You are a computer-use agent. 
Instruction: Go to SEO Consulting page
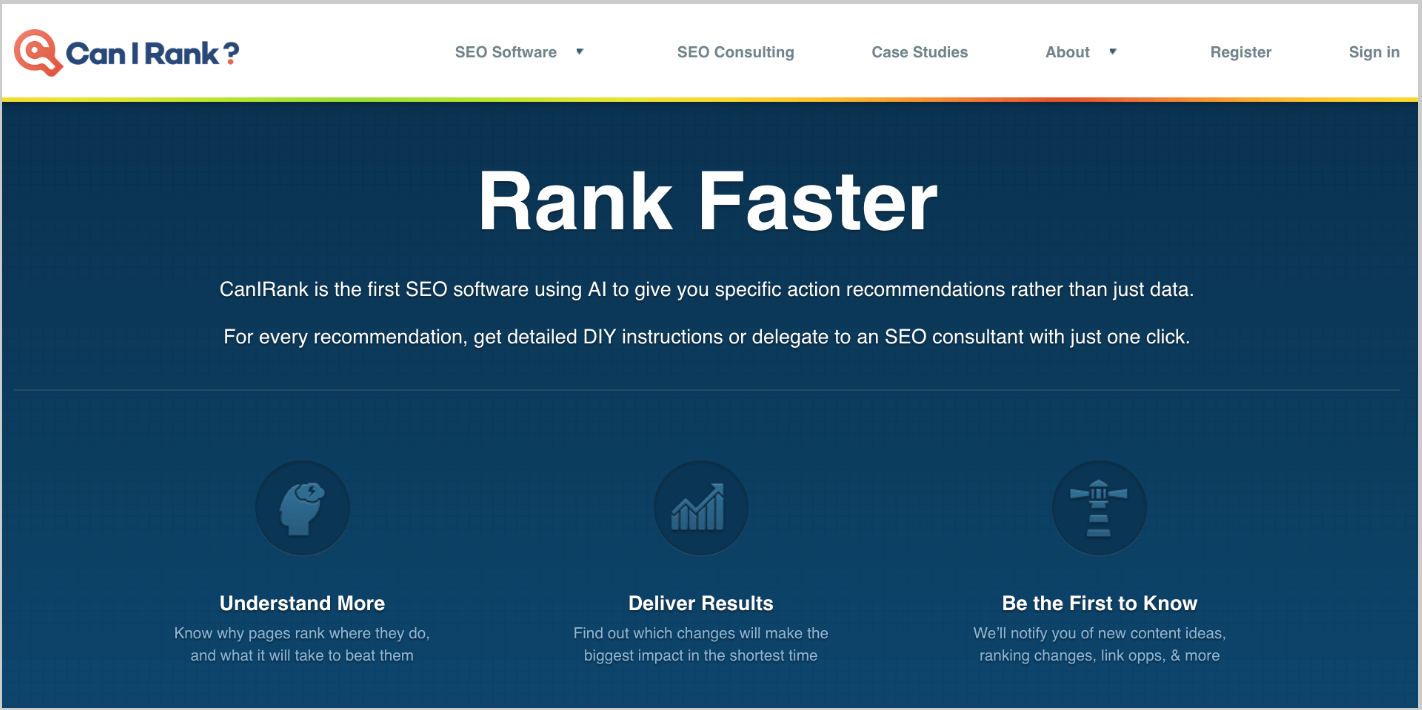pyautogui.click(x=736, y=52)
